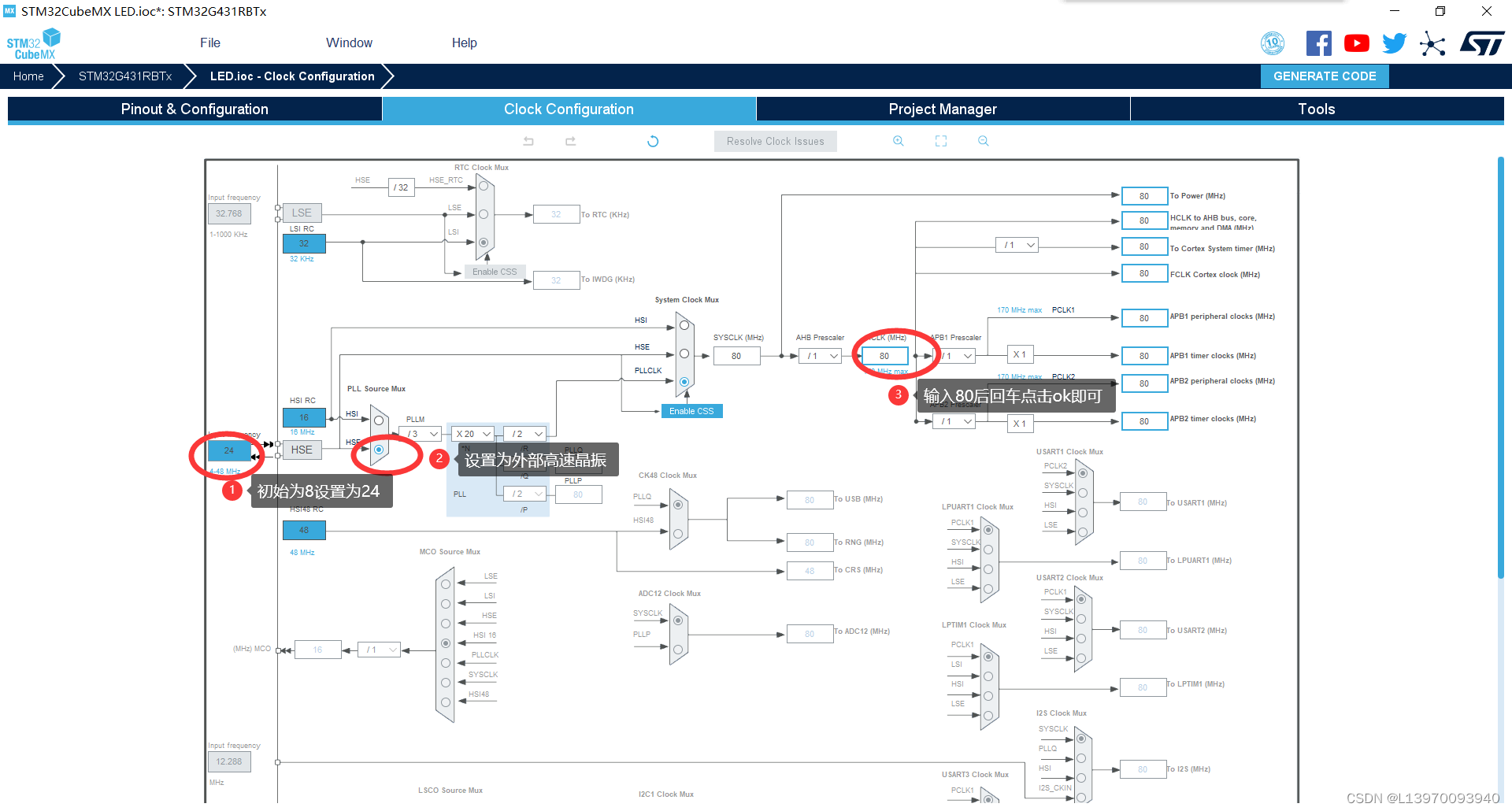Viewport: 1512px width, 811px height.
Task: Select SYSCLK in I2S Clock Mux
Action: [x=1081, y=739]
